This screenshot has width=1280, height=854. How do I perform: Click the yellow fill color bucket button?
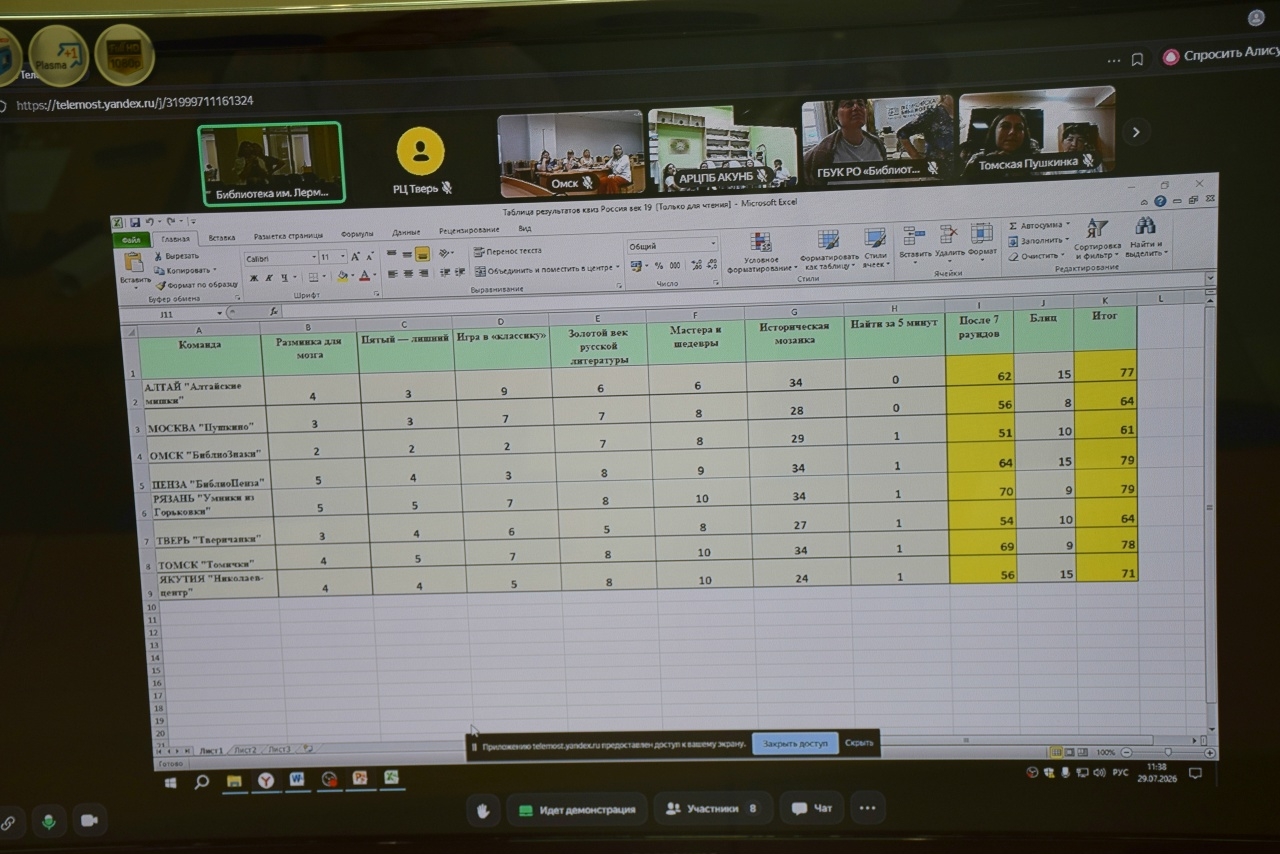[x=343, y=277]
